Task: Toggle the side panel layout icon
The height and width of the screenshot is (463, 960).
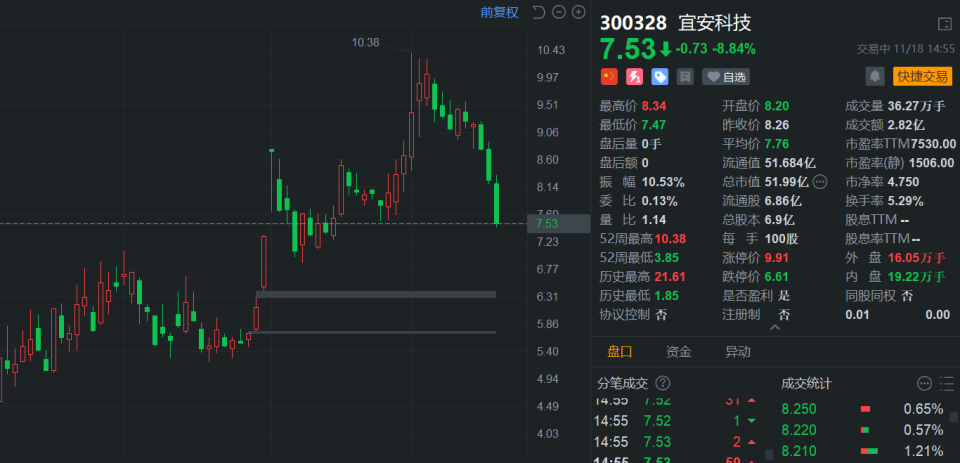Action: click(944, 24)
